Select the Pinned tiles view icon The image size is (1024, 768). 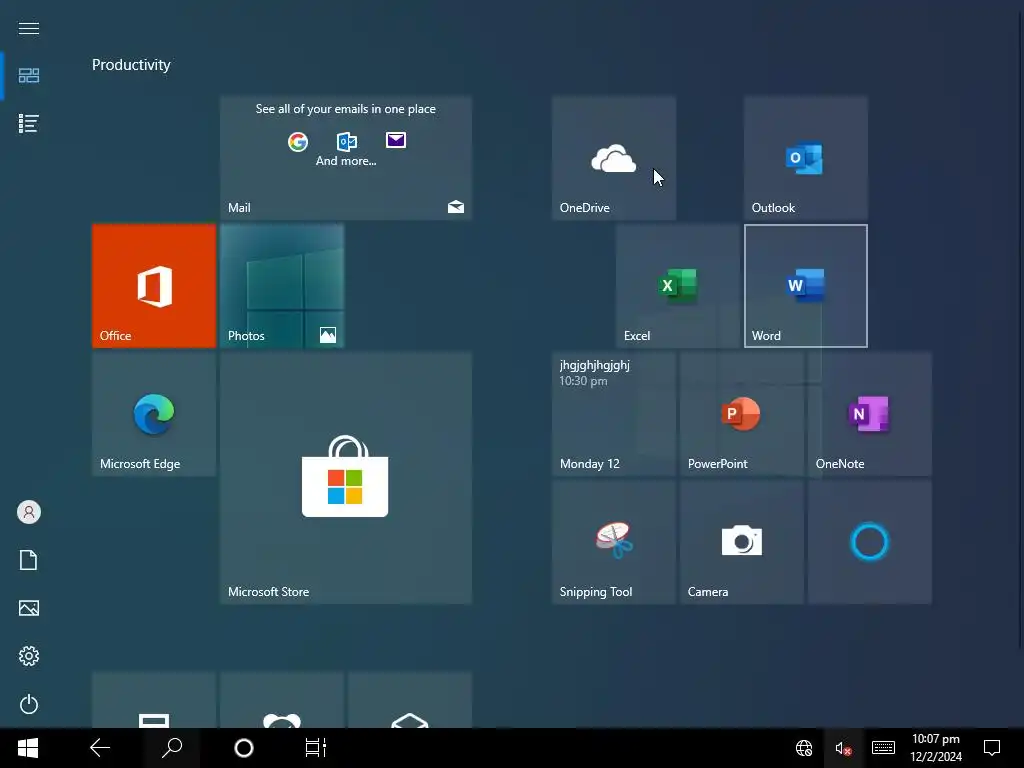click(29, 76)
